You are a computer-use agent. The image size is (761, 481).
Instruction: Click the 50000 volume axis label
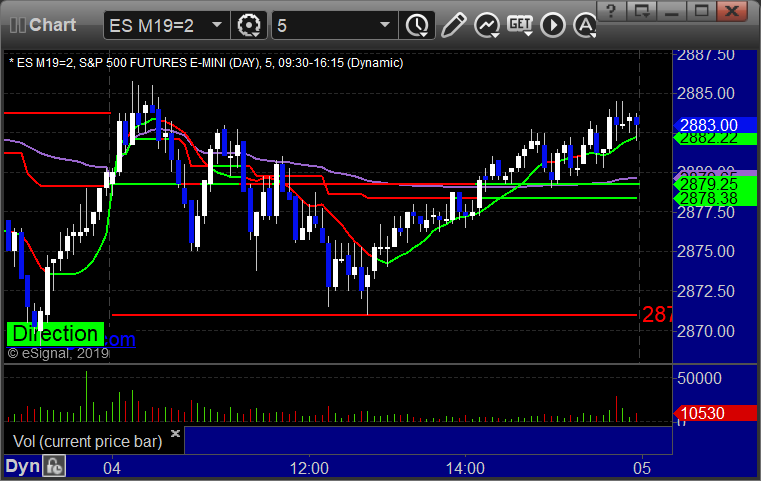(699, 378)
